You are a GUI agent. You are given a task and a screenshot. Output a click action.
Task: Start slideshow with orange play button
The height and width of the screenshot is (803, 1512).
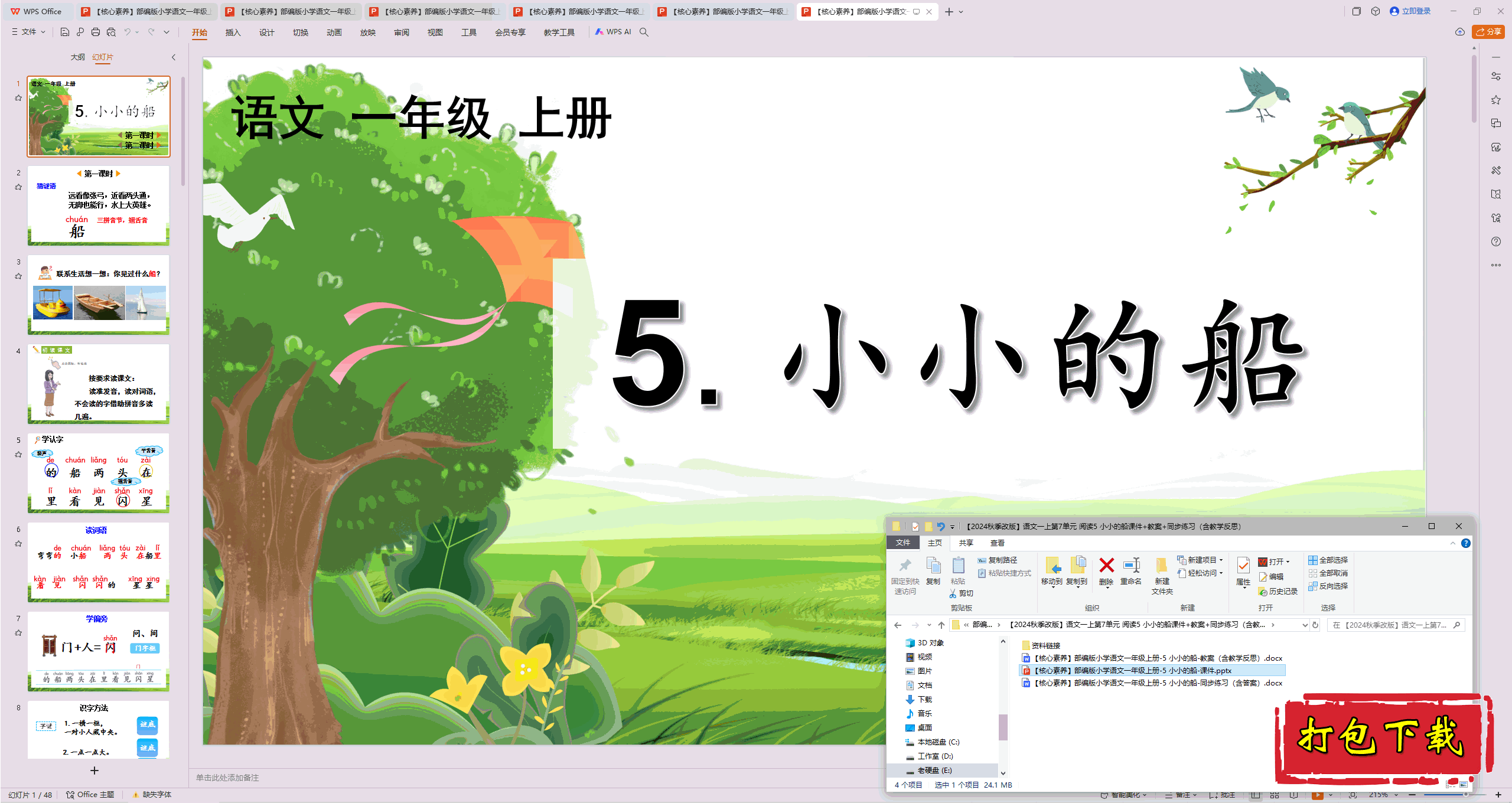coord(1317,795)
